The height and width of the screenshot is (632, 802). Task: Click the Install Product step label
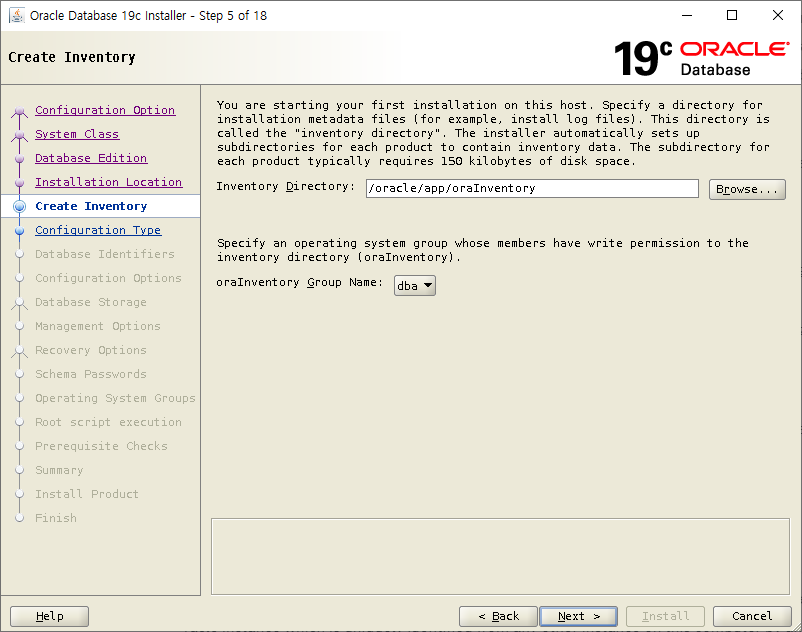(87, 494)
